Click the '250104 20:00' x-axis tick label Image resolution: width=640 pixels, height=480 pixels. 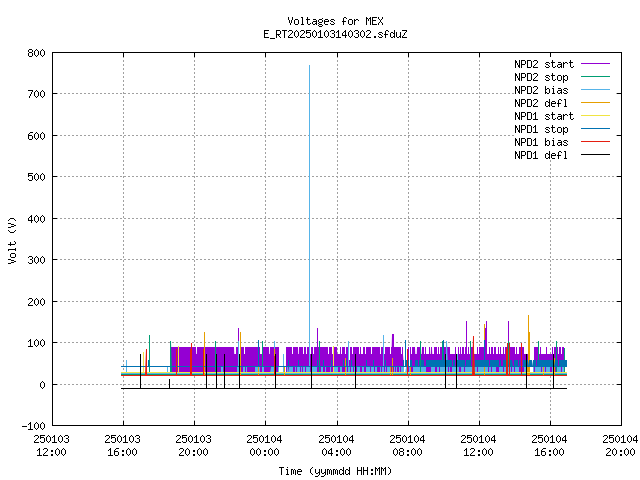[x=620, y=446]
